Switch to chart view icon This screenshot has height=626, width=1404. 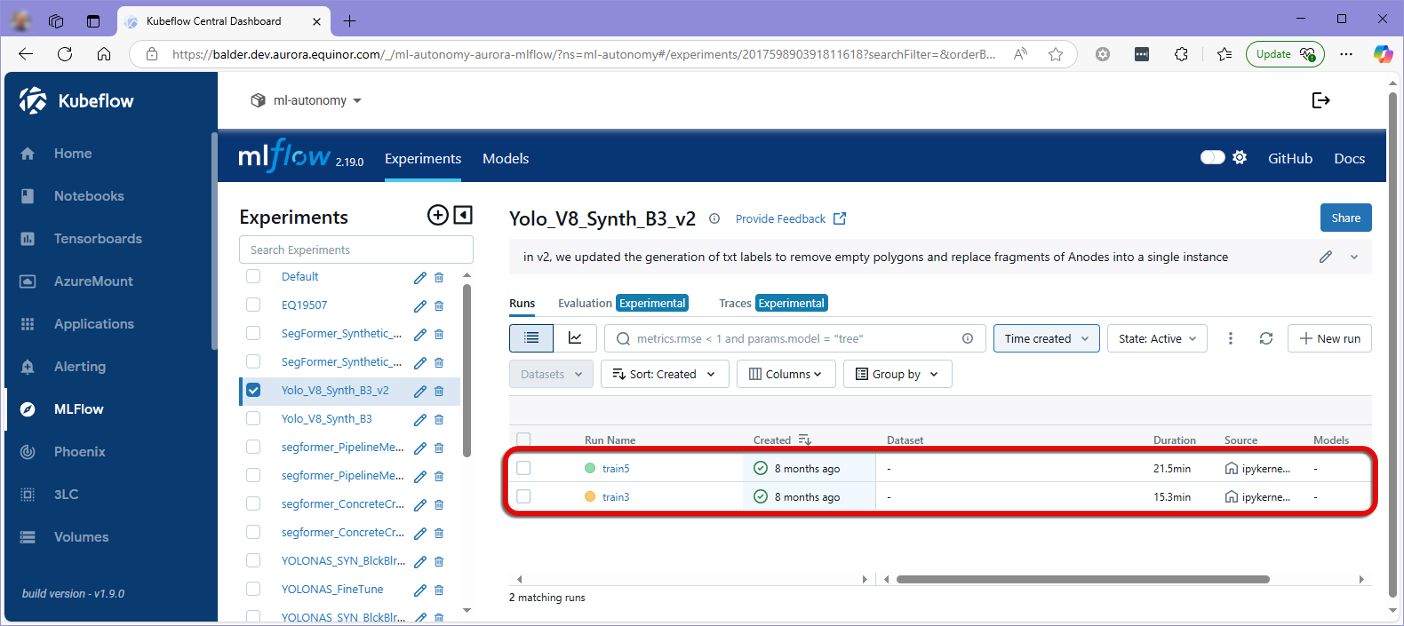(575, 339)
